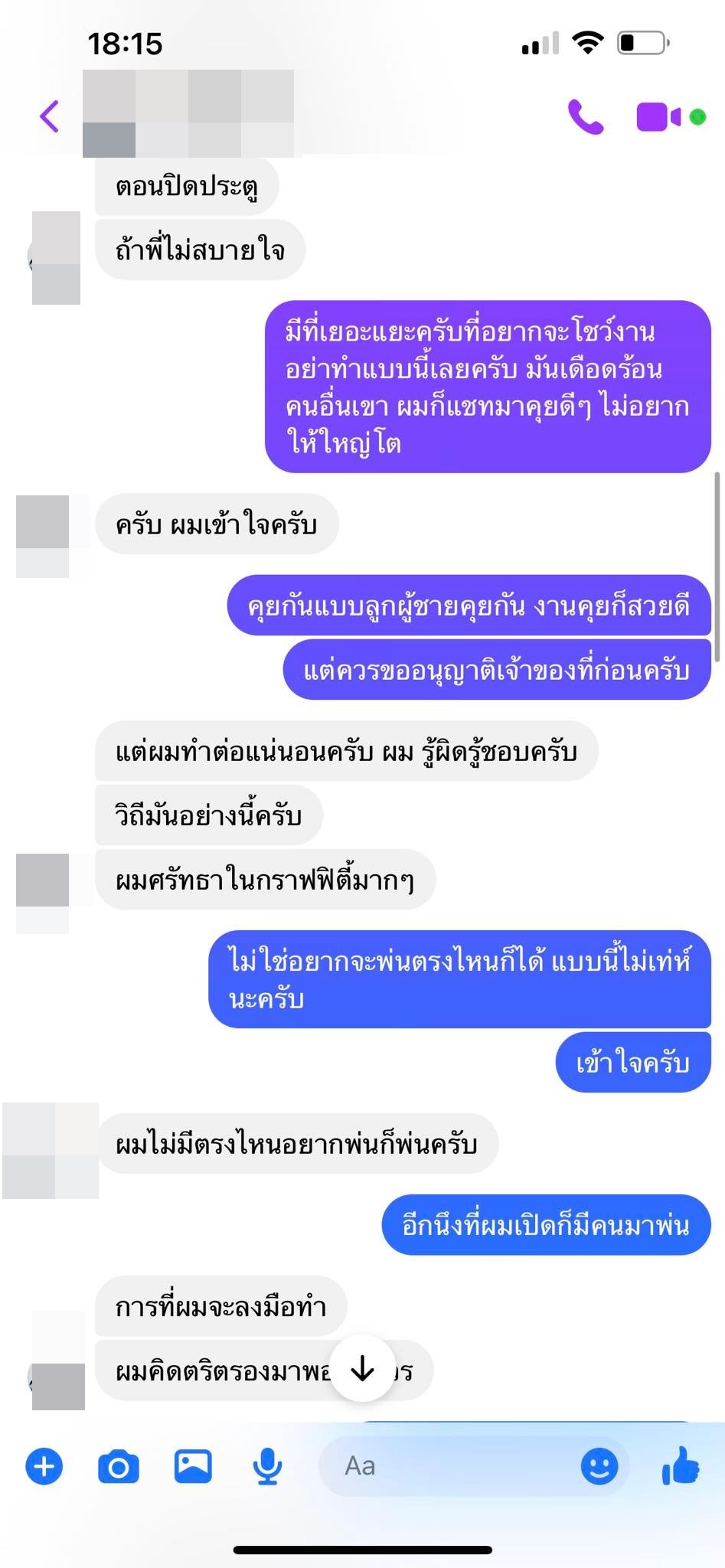Start a video call with the camera icon
Screen dimensions: 725x1568
(658, 117)
